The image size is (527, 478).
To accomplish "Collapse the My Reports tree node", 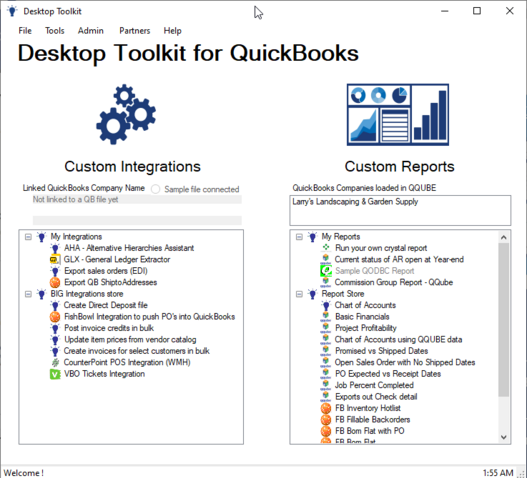I will (299, 237).
